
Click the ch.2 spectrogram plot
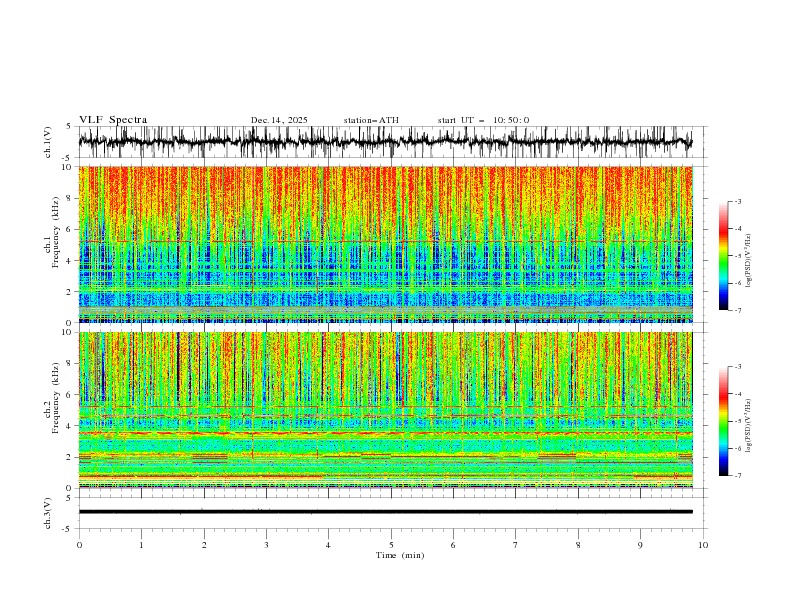click(x=385, y=410)
